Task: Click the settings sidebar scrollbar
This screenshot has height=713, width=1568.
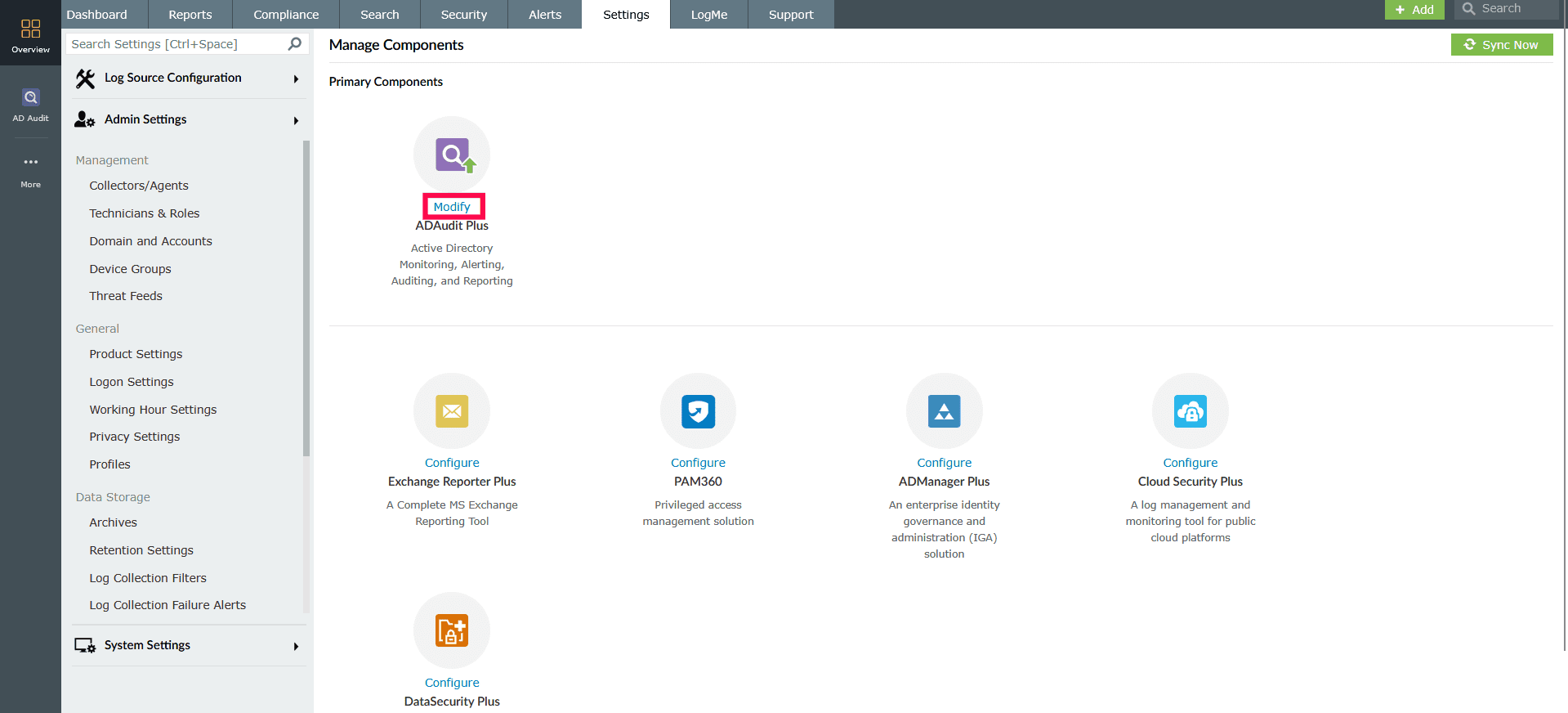Action: coord(306,298)
